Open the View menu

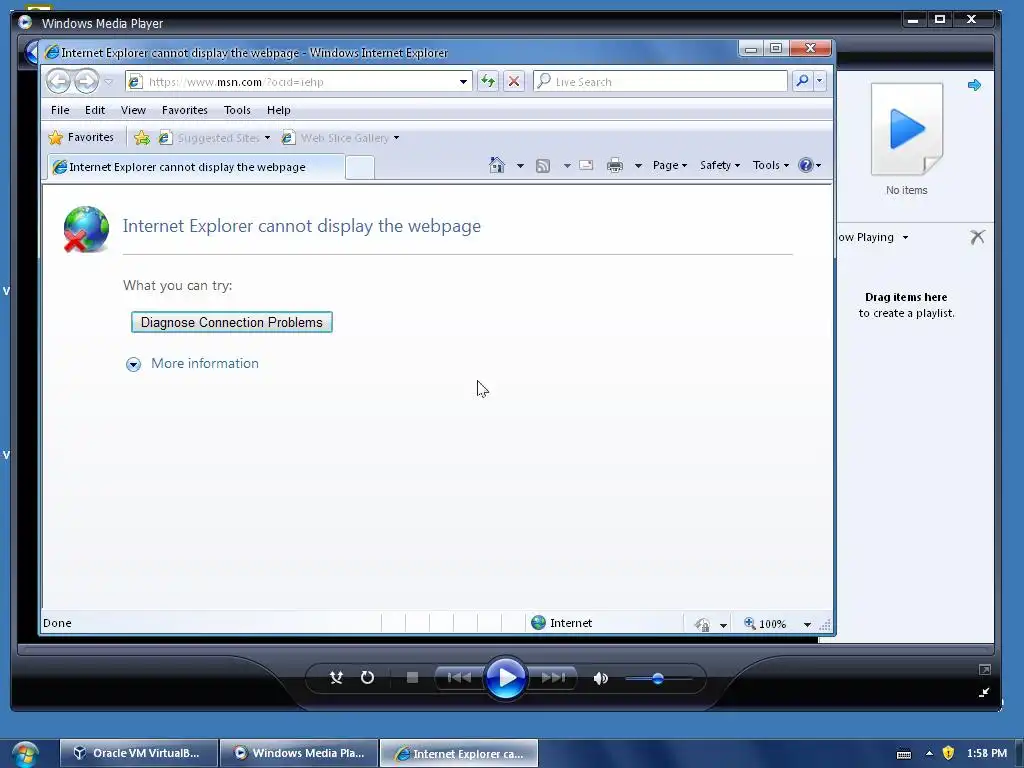pos(133,110)
